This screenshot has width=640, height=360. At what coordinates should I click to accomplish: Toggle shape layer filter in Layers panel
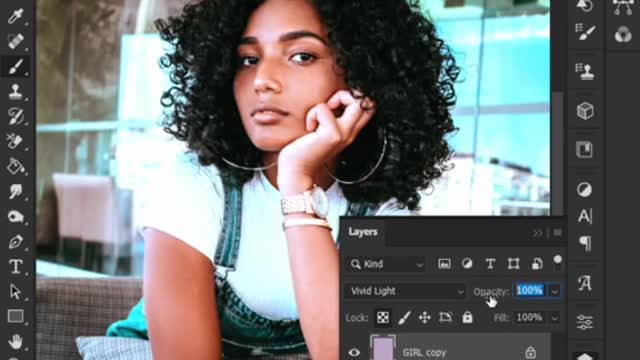(x=513, y=264)
